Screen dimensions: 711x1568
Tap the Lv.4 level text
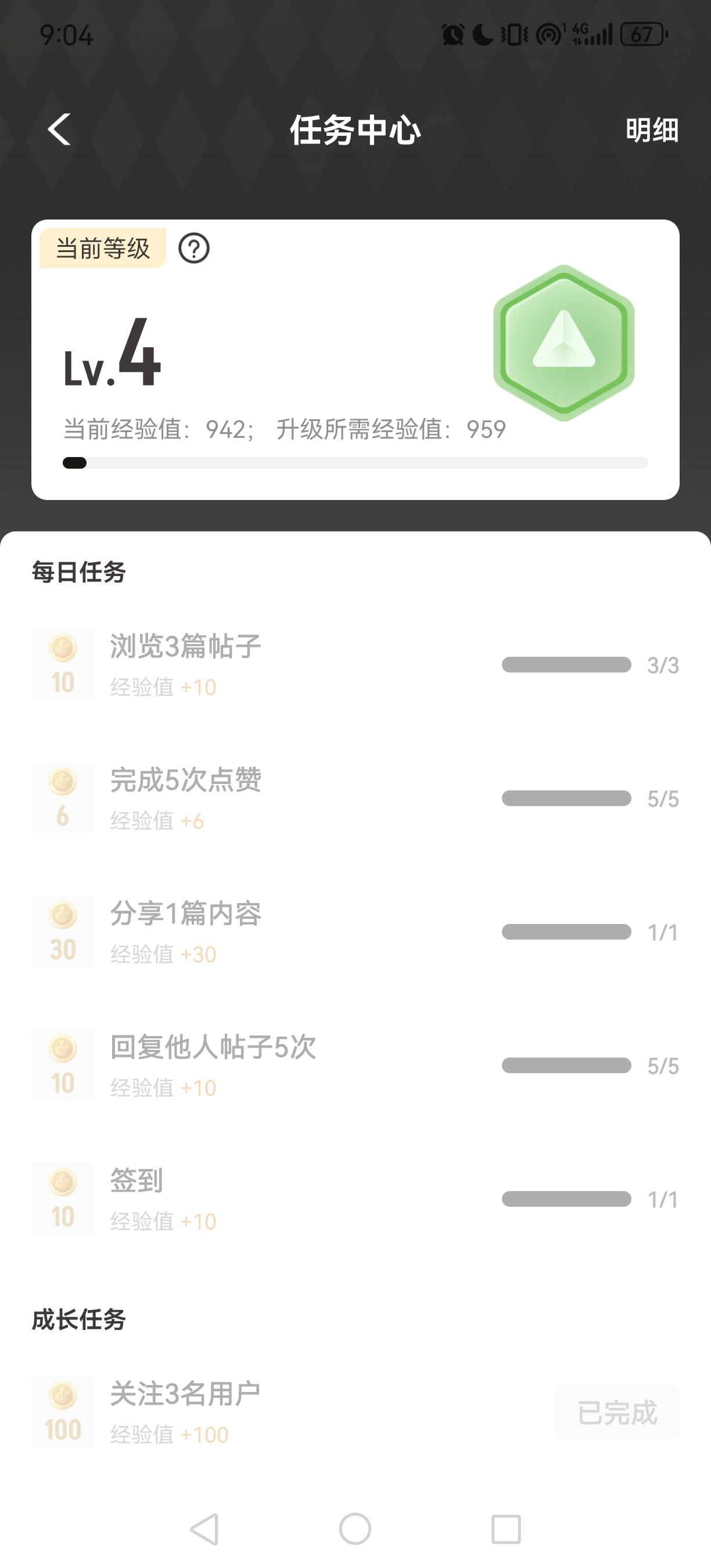tap(113, 355)
